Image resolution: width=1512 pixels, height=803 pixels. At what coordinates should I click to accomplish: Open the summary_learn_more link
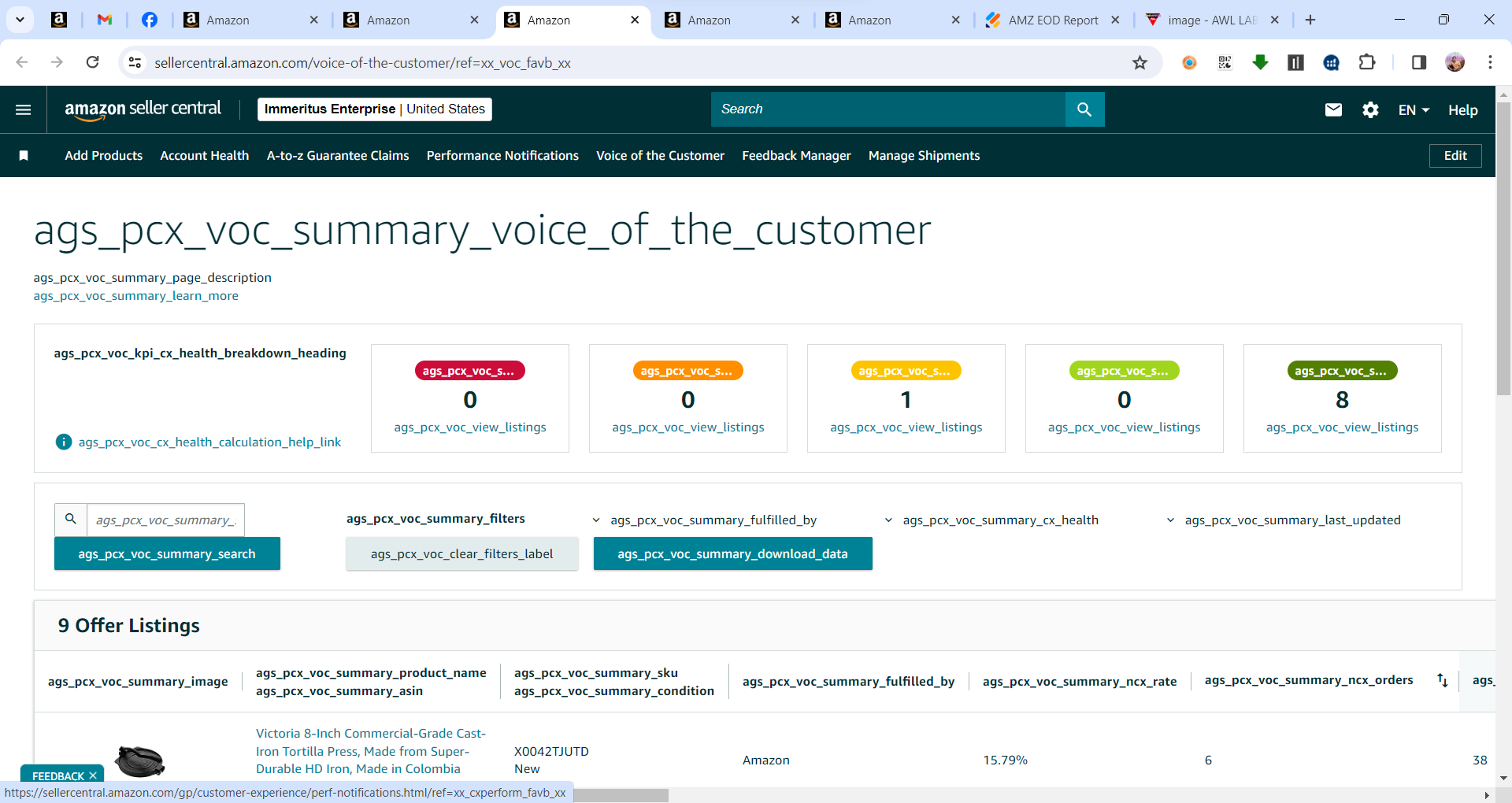135,296
